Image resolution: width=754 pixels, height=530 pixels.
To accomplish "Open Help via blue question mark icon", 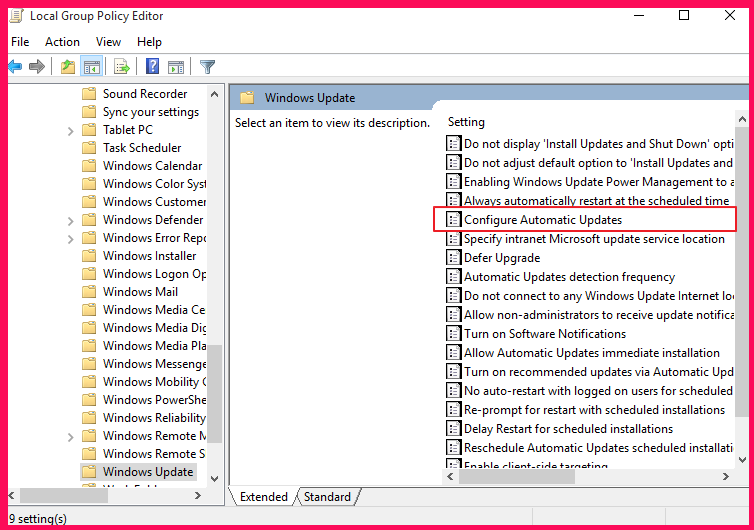I will click(x=152, y=67).
